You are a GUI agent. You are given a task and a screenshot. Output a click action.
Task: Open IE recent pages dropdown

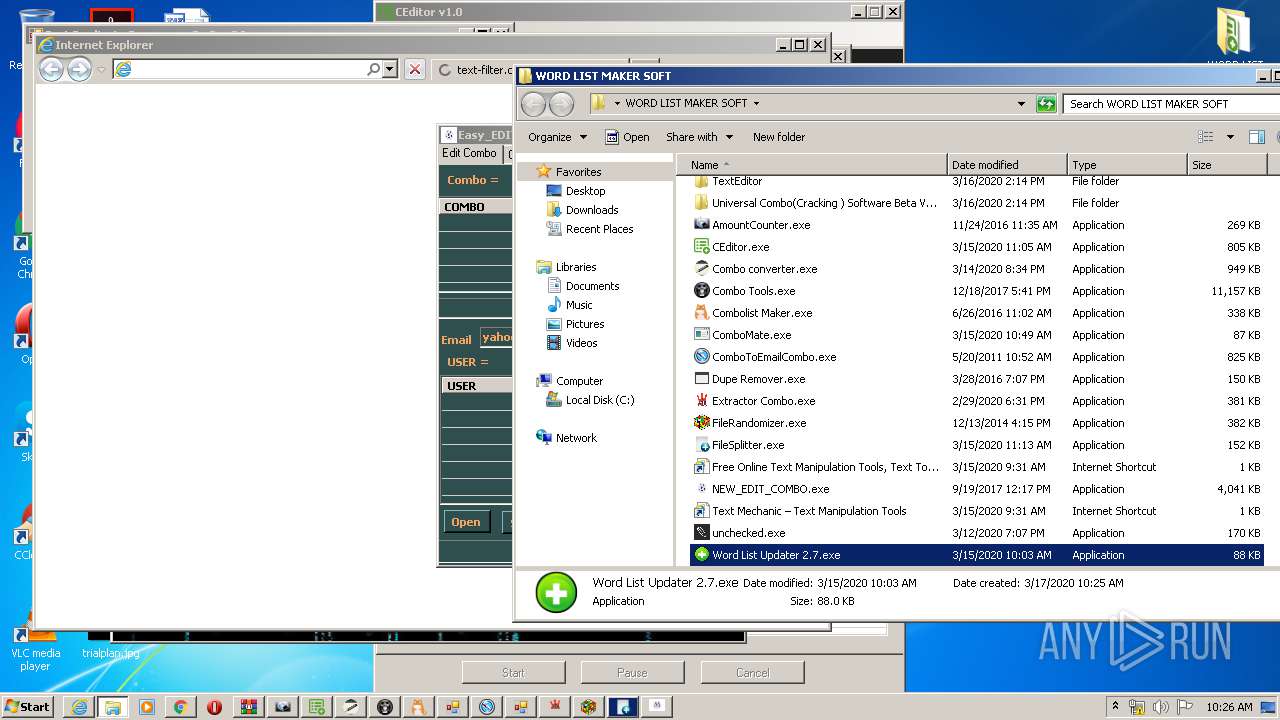(101, 69)
